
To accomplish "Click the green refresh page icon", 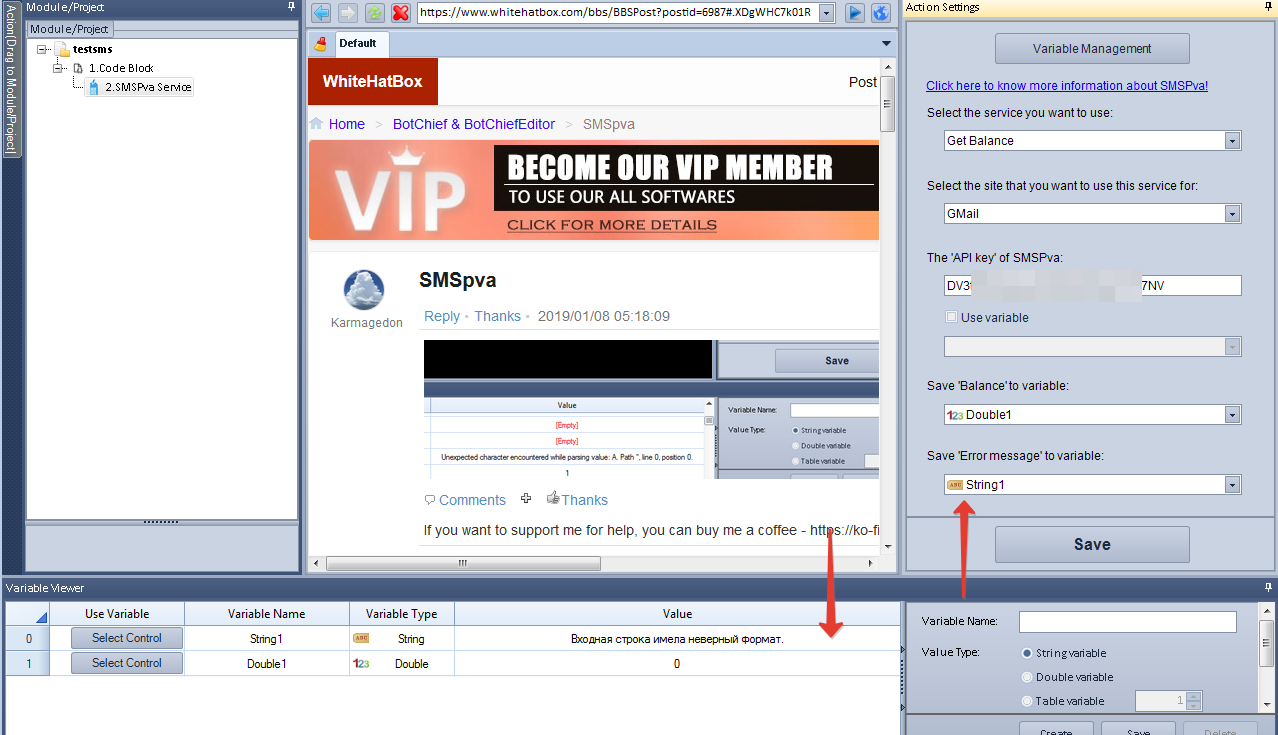I will point(374,13).
